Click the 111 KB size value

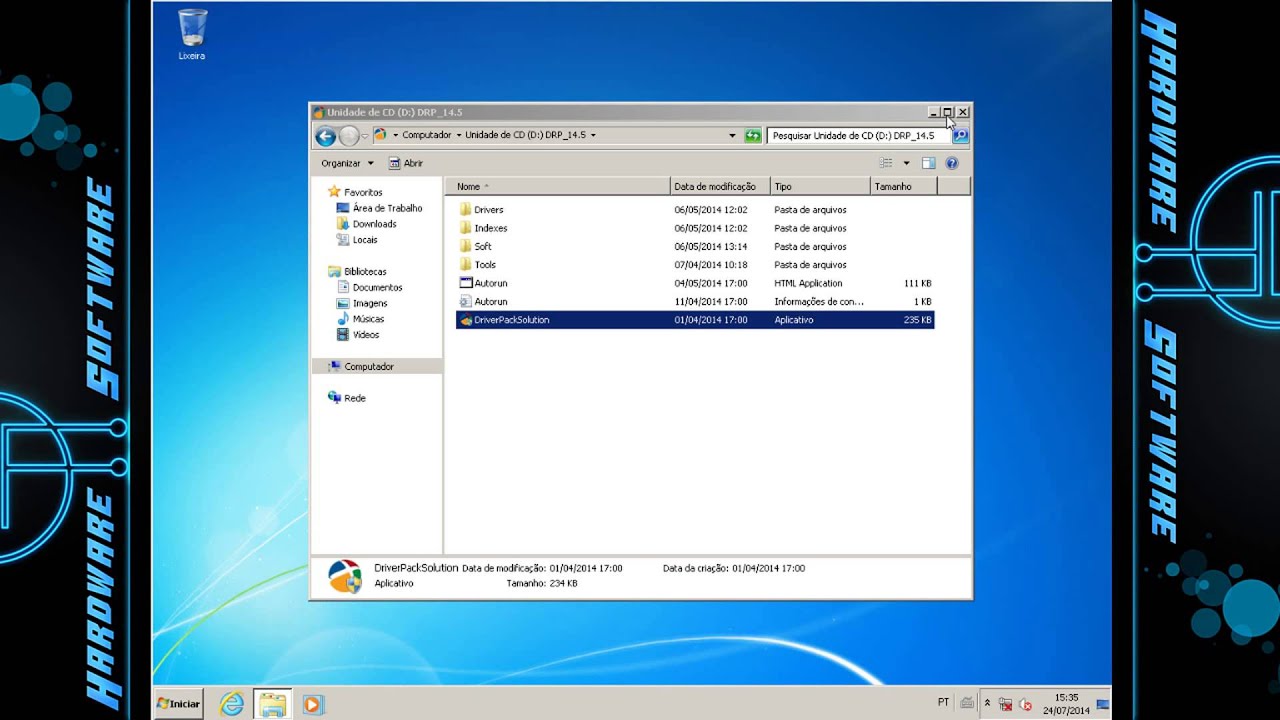(917, 284)
